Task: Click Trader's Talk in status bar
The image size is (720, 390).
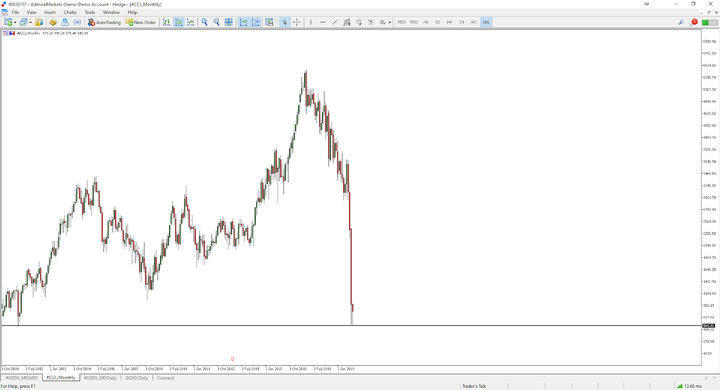Action: tap(474, 386)
